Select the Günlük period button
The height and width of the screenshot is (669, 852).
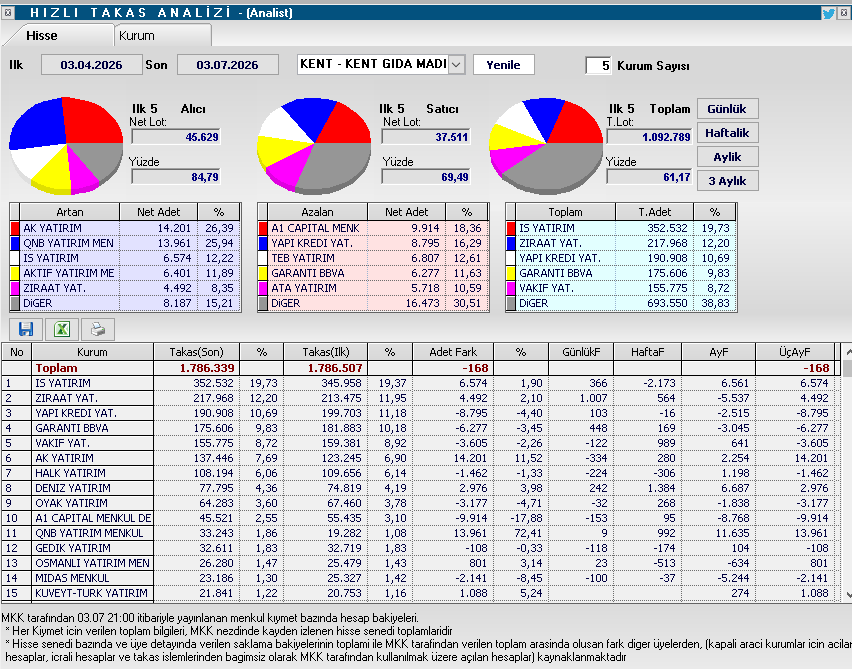(x=727, y=109)
